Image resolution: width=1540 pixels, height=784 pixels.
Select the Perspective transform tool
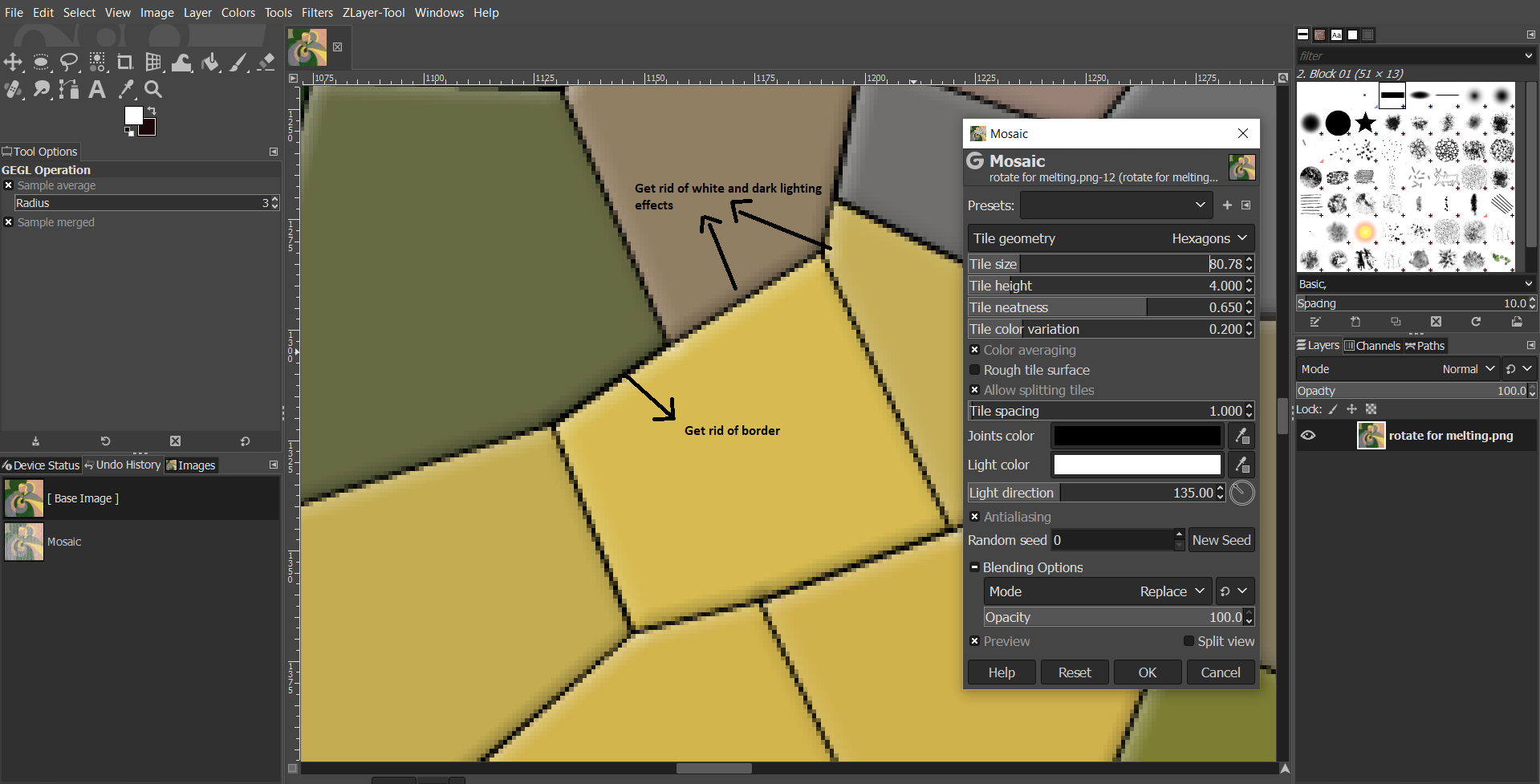click(x=153, y=62)
